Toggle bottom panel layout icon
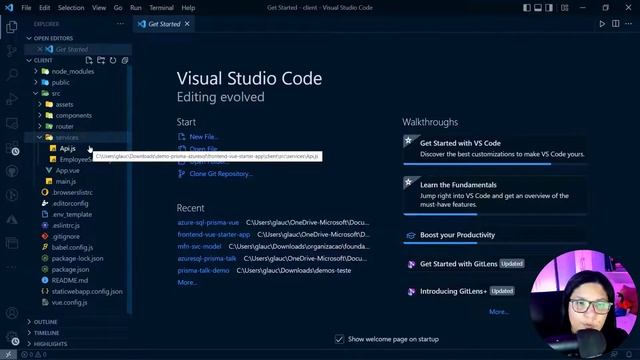This screenshot has height=360, width=640. point(538,7)
